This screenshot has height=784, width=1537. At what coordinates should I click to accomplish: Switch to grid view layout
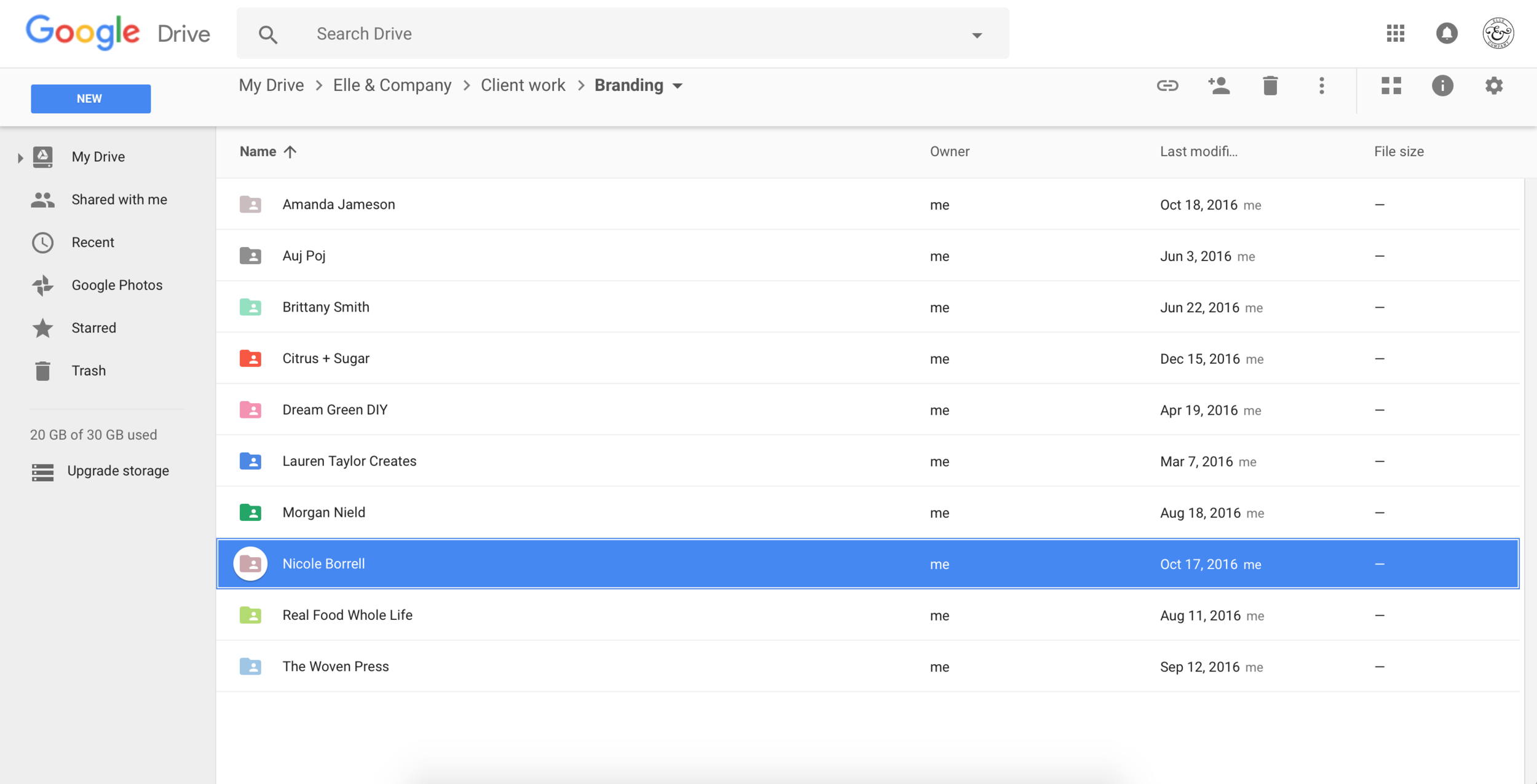(1391, 85)
